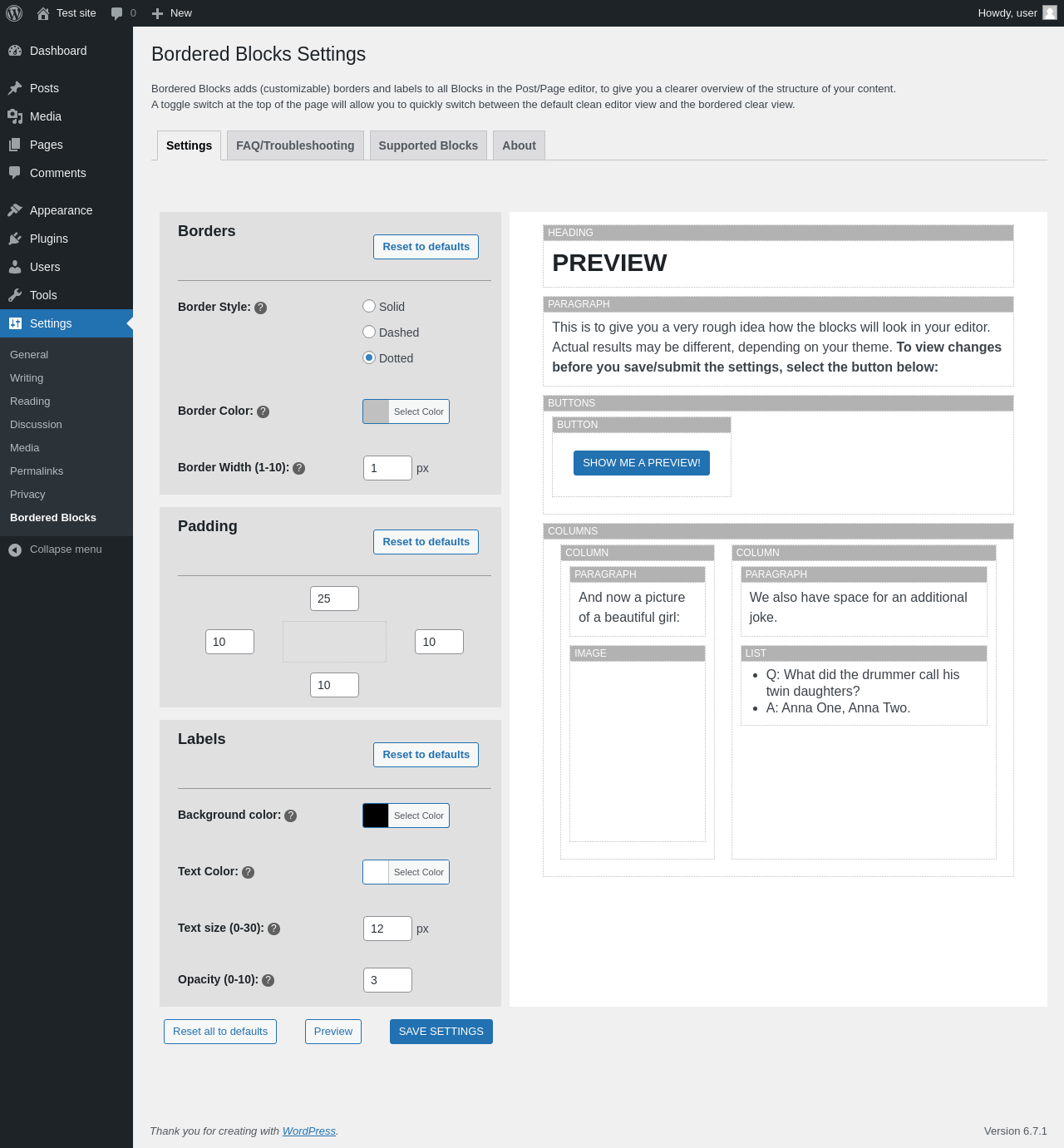This screenshot has width=1064, height=1148.
Task: Click the WordPress logo icon
Action: [x=14, y=13]
